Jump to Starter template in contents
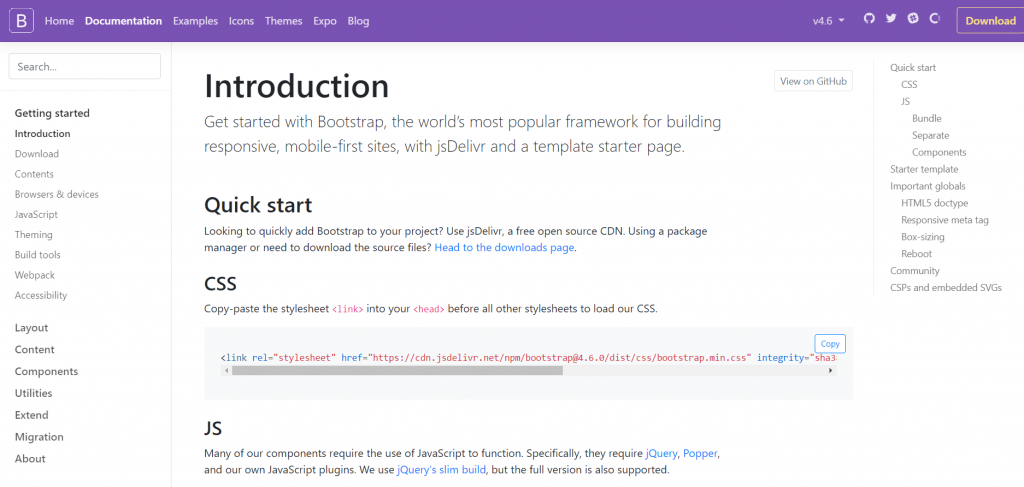This screenshot has width=1024, height=487. pos(924,170)
